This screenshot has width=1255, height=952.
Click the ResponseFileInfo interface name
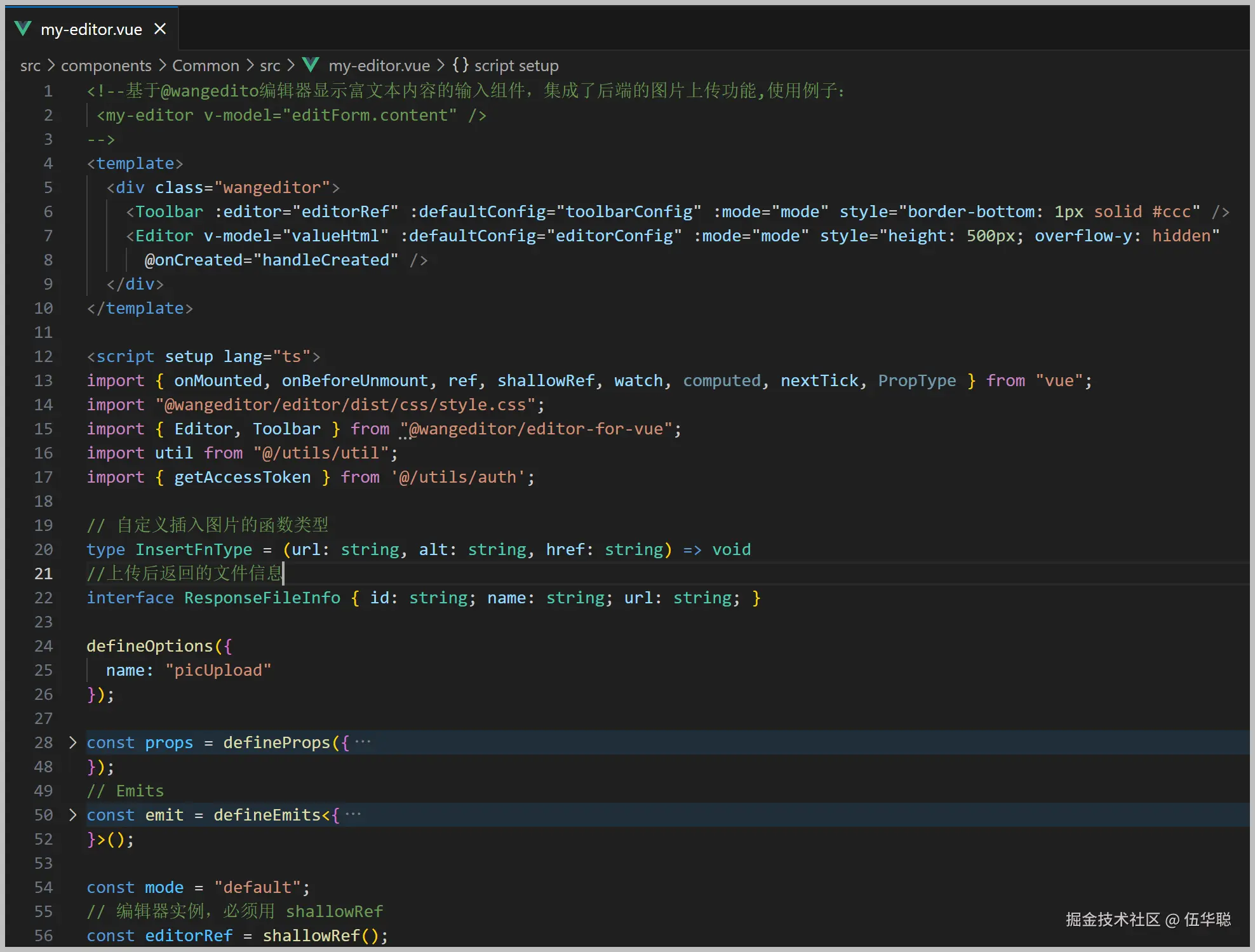(262, 598)
